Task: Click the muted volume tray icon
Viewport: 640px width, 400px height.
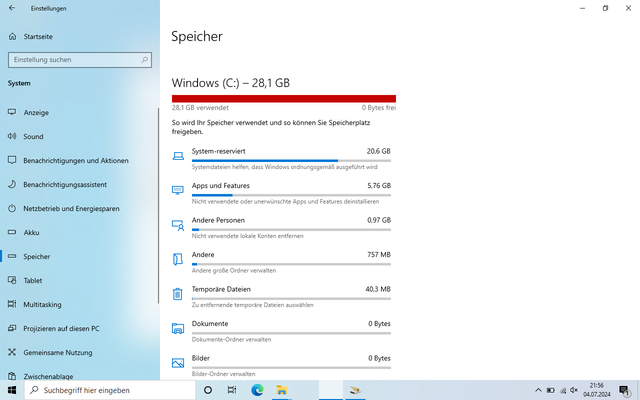Action: tap(574, 390)
